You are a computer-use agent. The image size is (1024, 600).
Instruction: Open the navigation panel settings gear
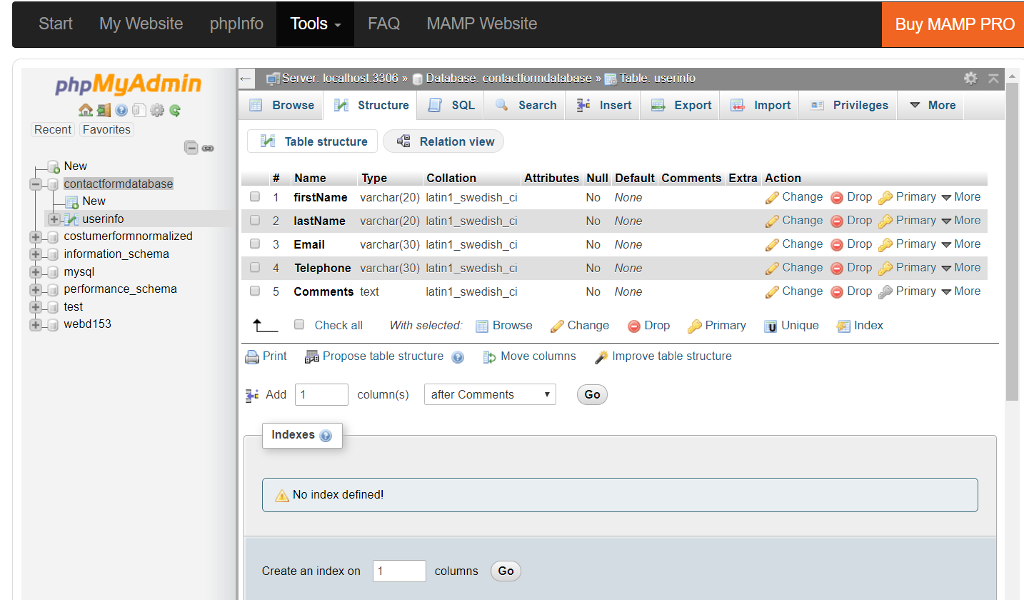[x=157, y=110]
